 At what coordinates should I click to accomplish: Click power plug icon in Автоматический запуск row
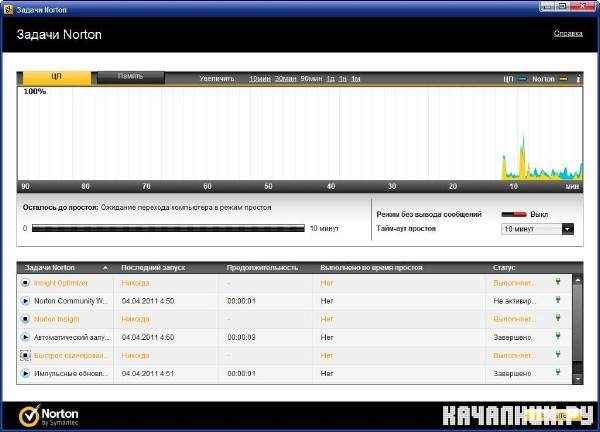coord(558,336)
